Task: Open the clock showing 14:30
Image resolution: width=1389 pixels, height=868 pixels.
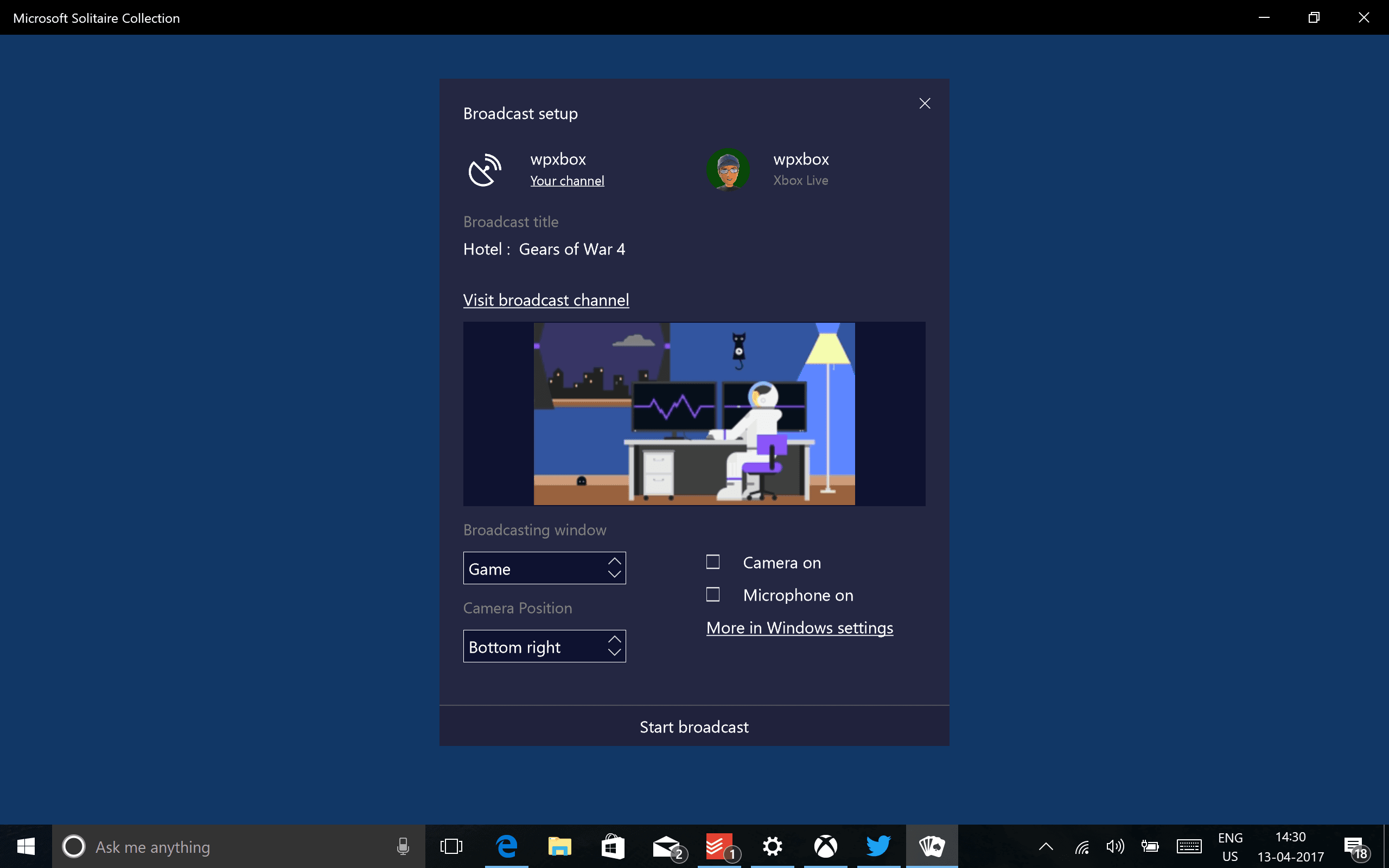Action: (x=1290, y=847)
